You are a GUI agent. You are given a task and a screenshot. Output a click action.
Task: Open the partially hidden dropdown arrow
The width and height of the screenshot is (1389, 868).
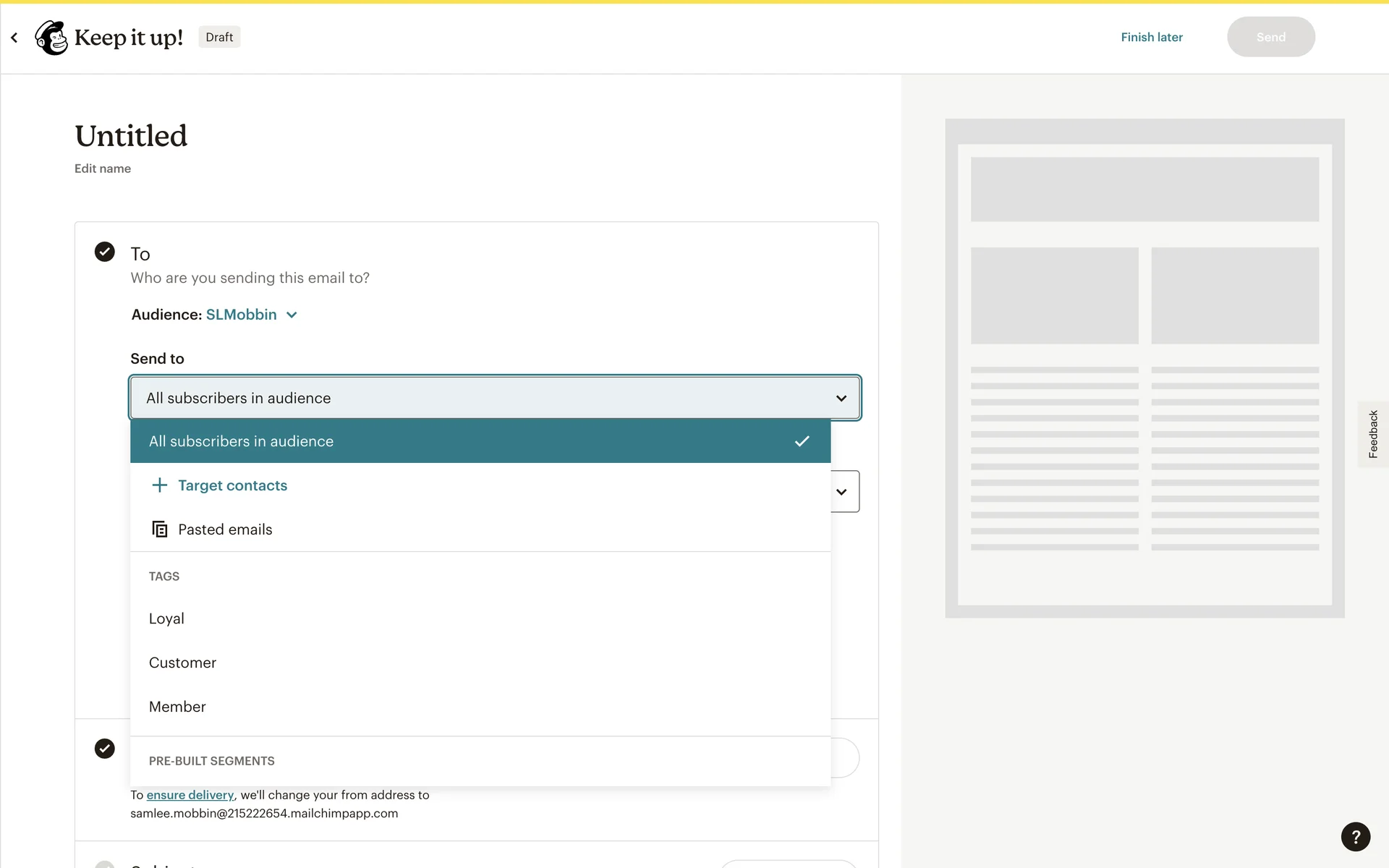click(x=842, y=492)
